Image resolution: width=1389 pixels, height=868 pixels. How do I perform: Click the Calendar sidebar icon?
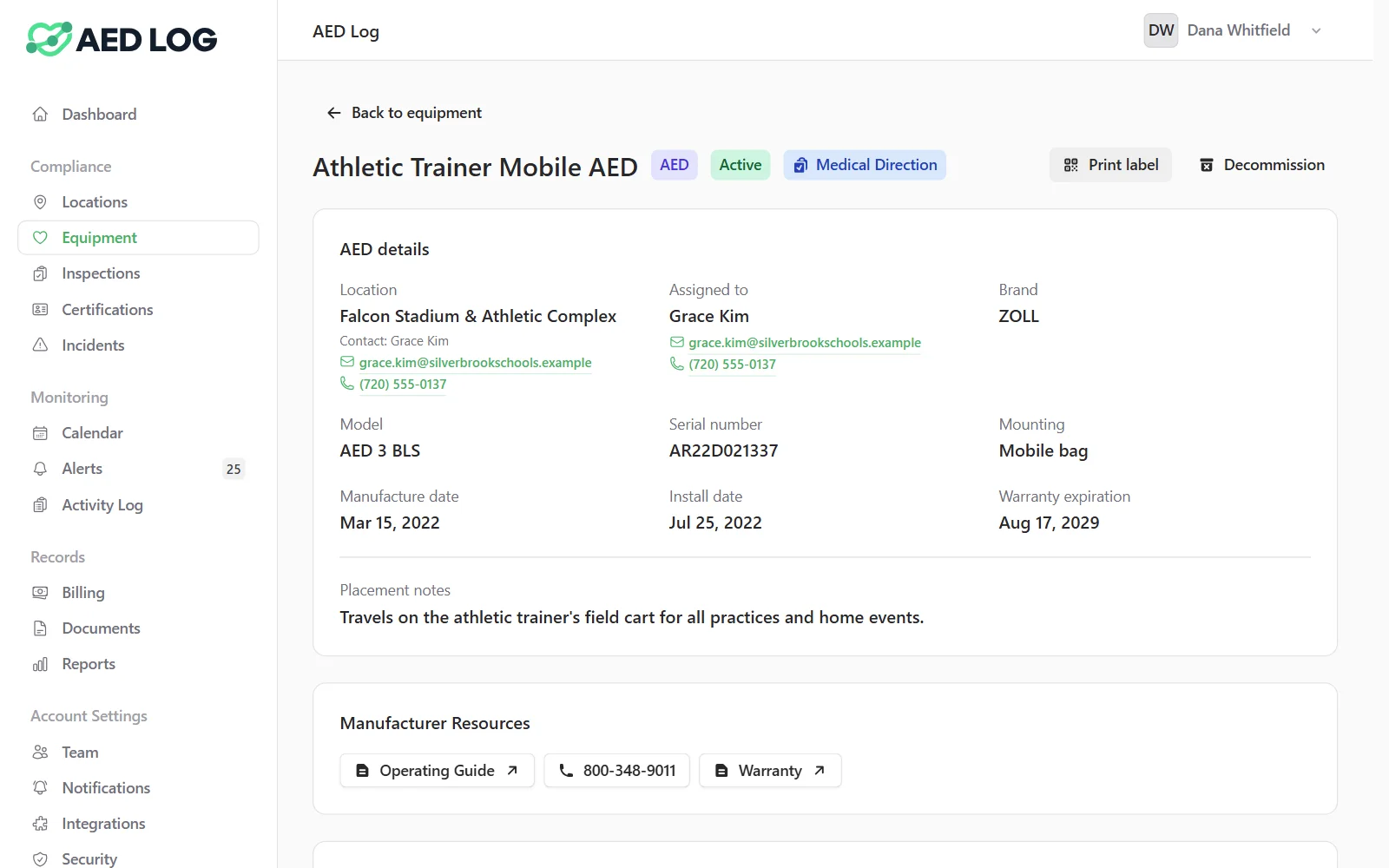tap(40, 433)
